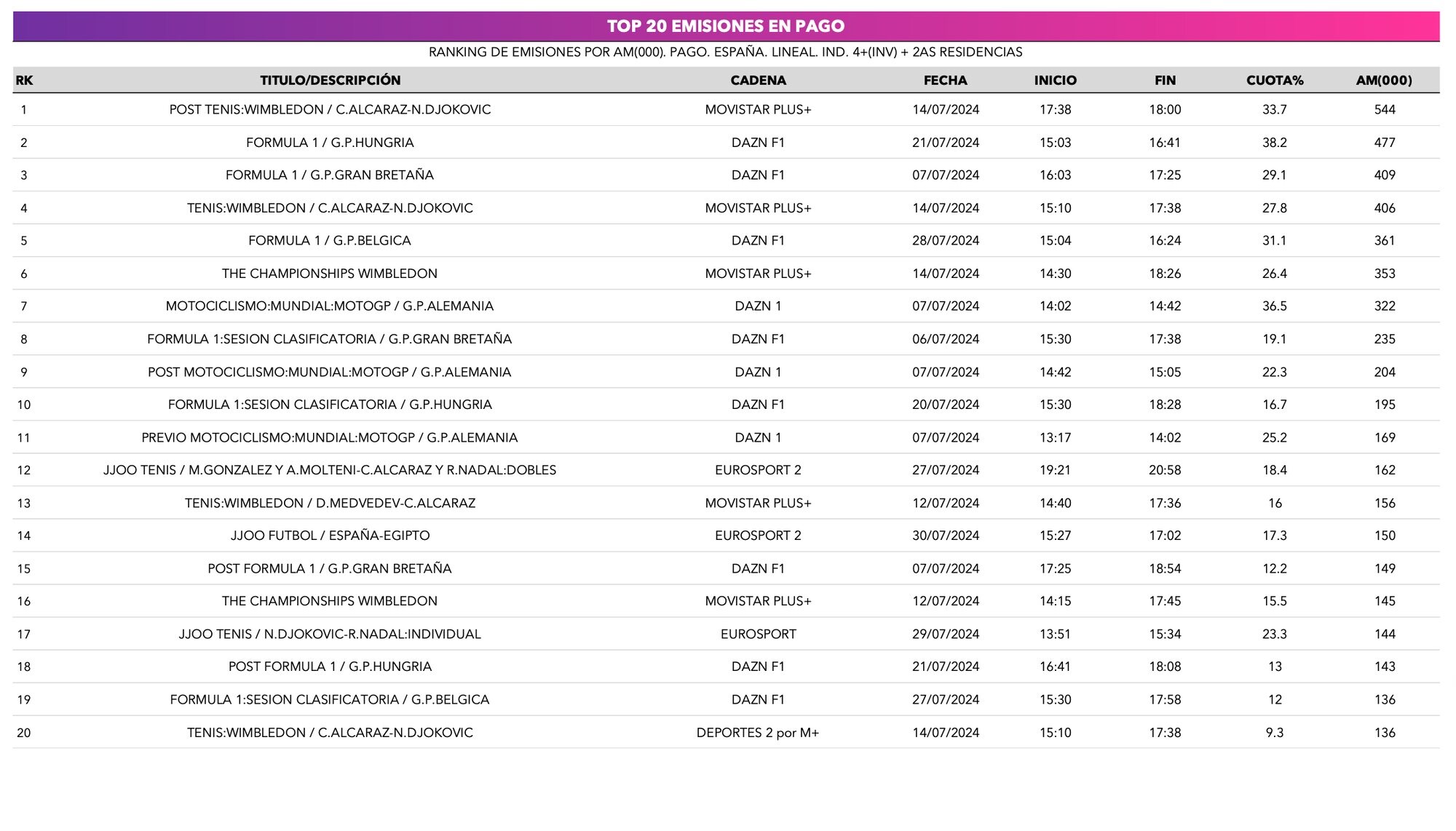Click the MOVISTAR PLUS+ cell in row 4
1456x831 pixels.
point(757,208)
